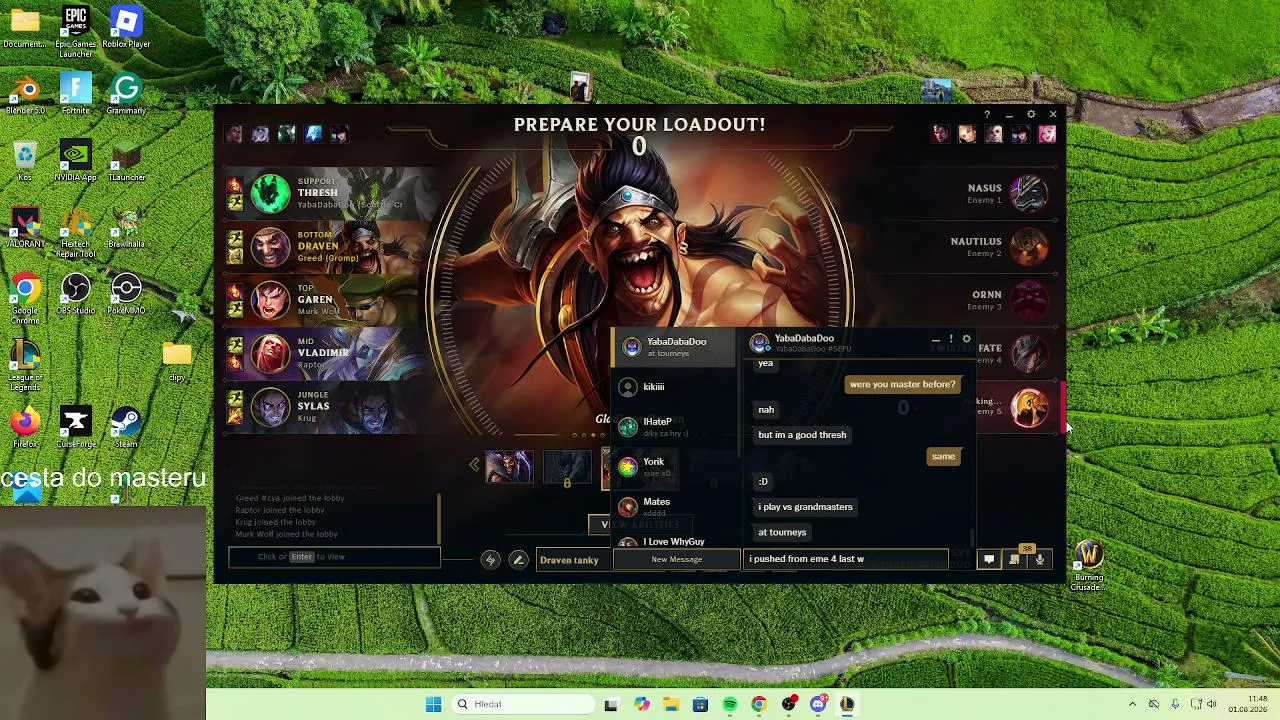Click the chat message input field

846,559
